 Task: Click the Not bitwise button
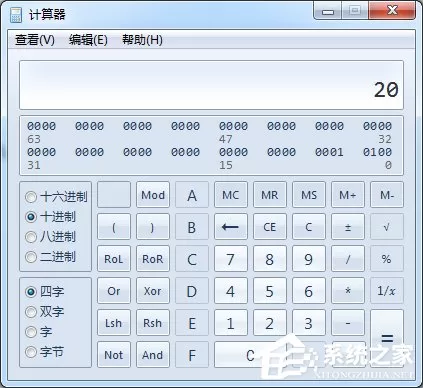pos(114,355)
